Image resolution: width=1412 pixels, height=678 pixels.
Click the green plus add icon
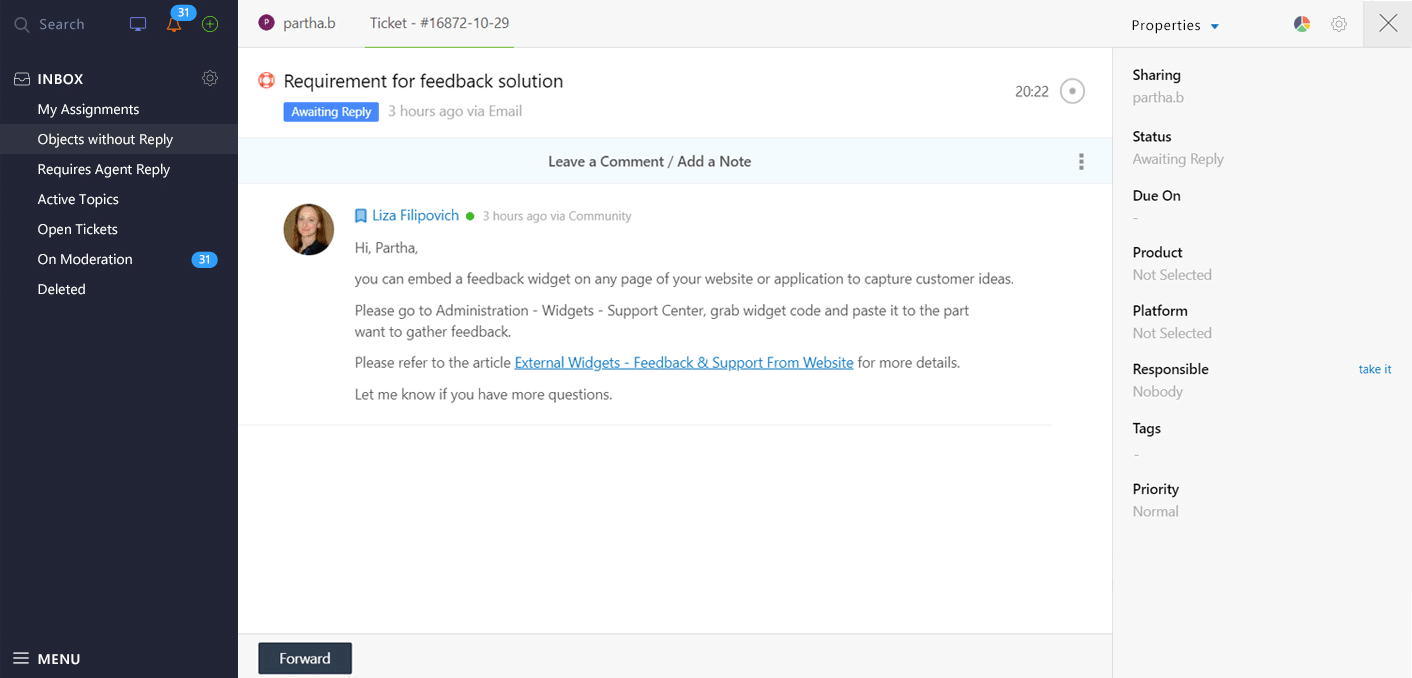click(210, 24)
